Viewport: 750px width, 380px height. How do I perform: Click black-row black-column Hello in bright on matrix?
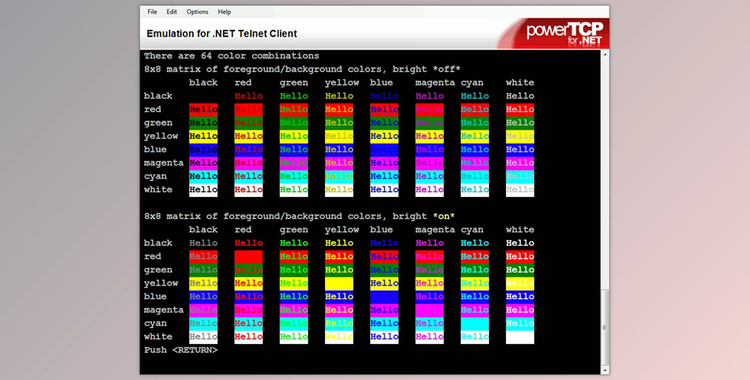click(x=203, y=243)
